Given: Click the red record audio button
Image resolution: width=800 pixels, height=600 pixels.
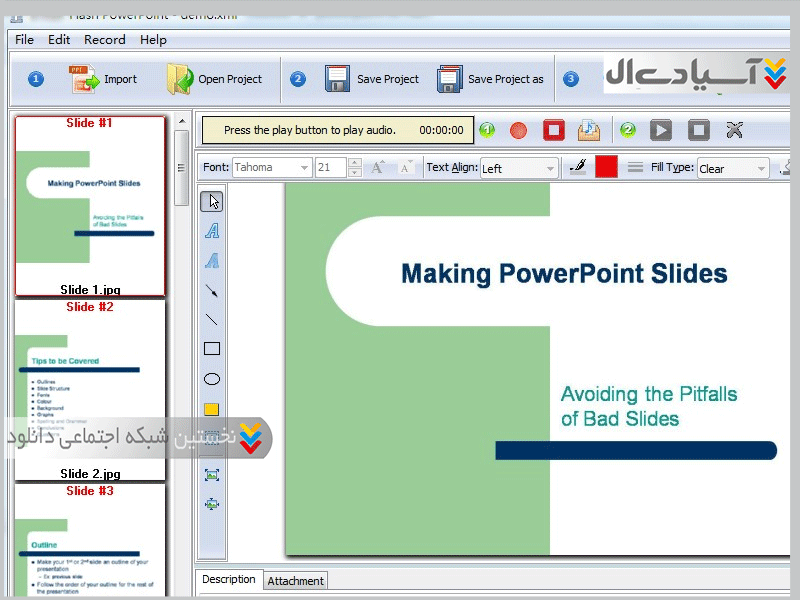Looking at the screenshot, I should [x=518, y=130].
